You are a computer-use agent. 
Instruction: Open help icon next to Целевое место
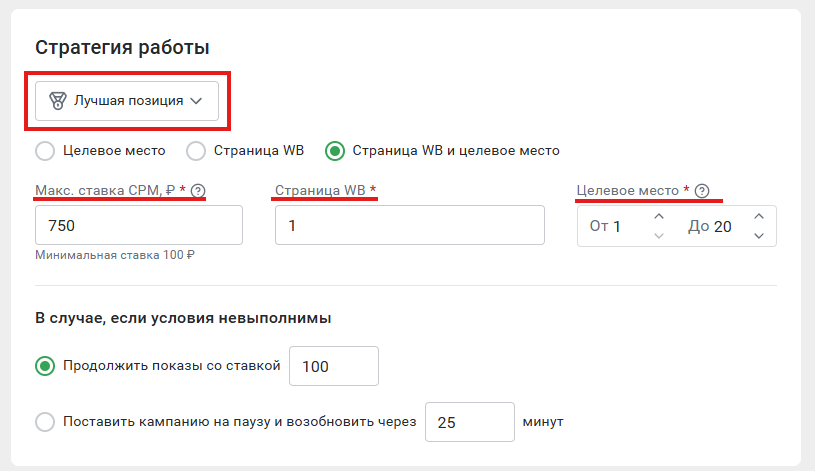pyautogui.click(x=702, y=191)
